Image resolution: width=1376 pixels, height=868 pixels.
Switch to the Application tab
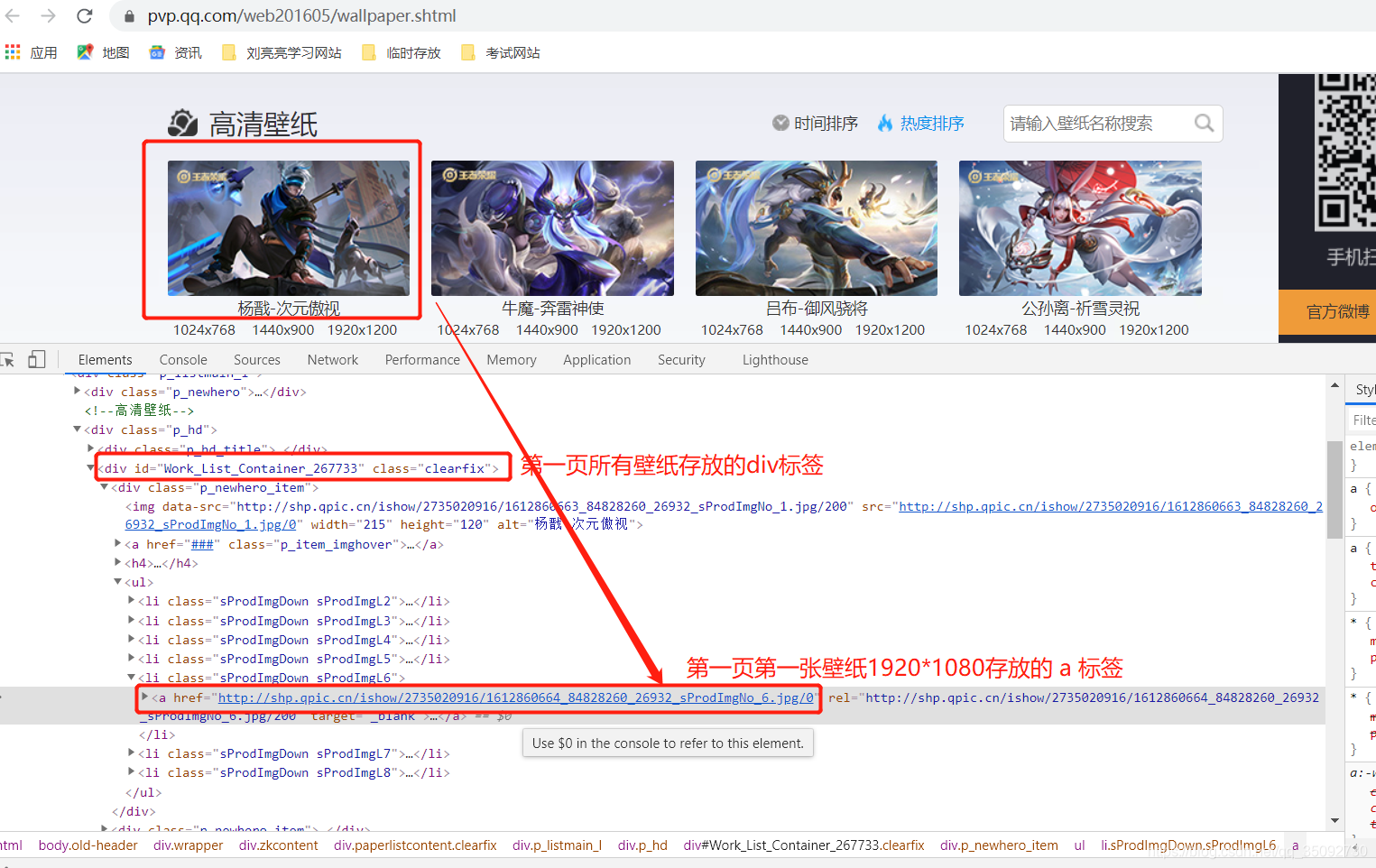point(597,360)
